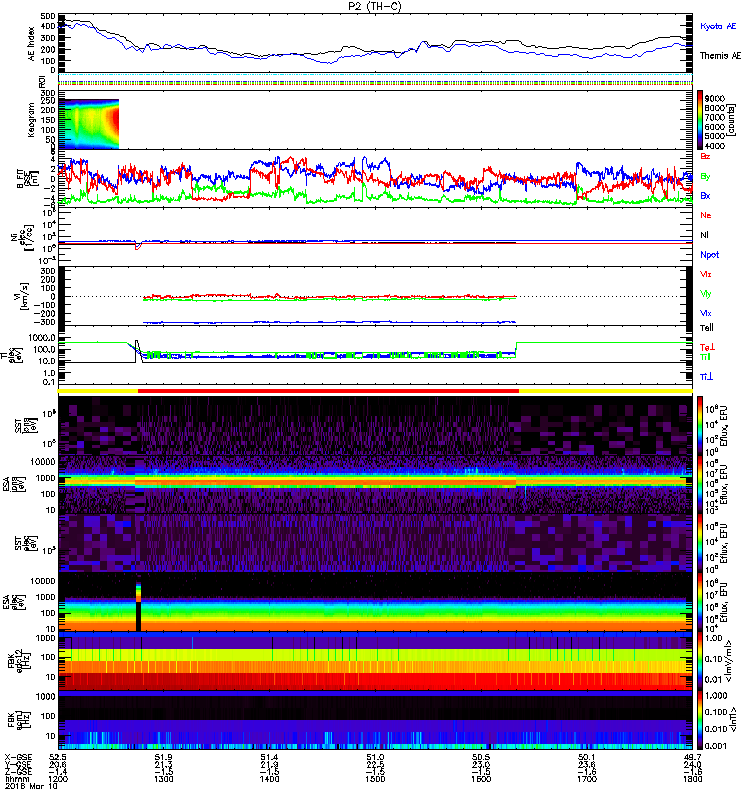Click the SST ion Eflux color bar
Screen dimensions: 750x800
700,426
